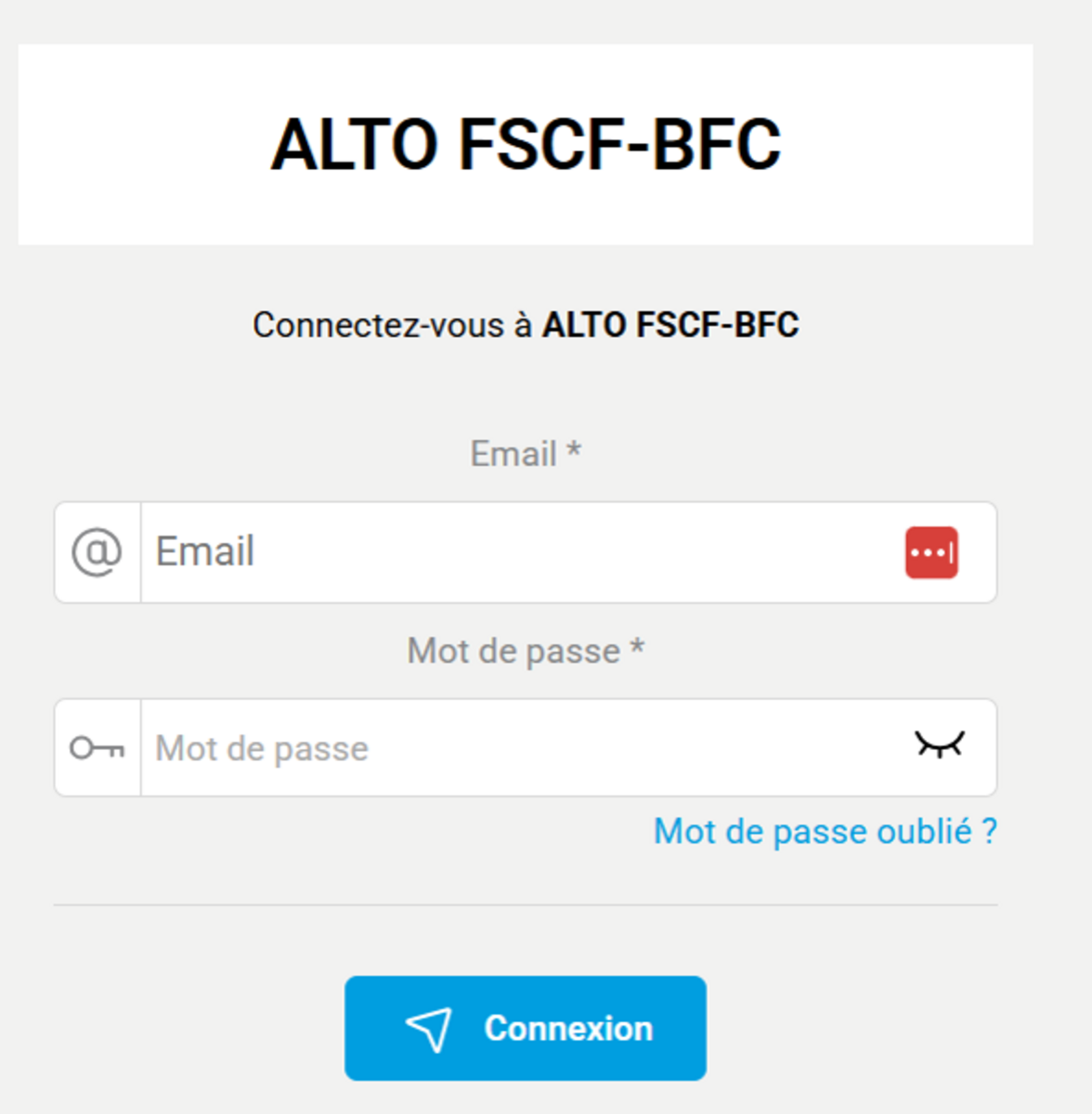
Task: Click the 'Mot de passe *' label
Action: [x=526, y=651]
